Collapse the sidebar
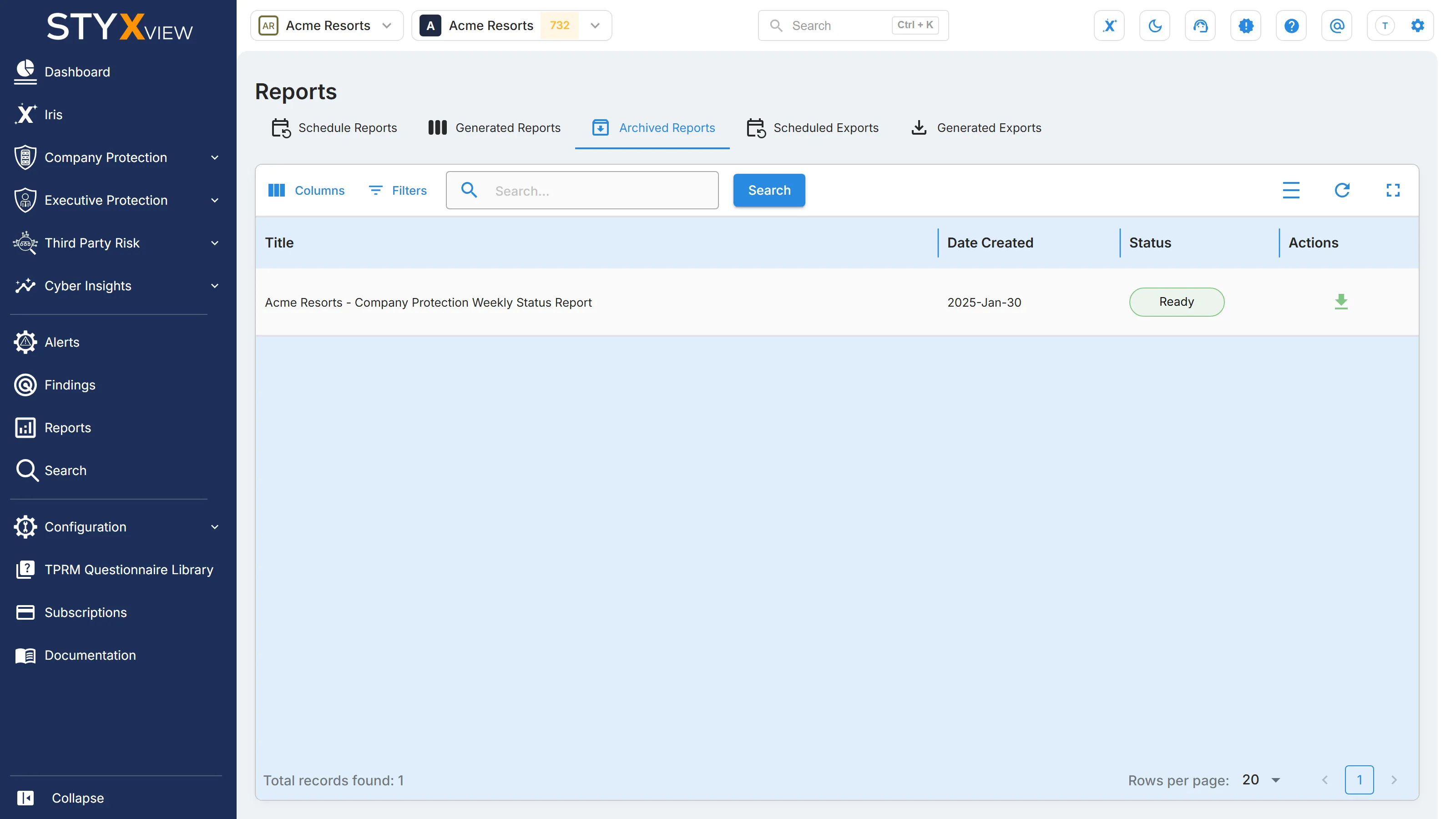Screen dimensions: 1456x819 pyautogui.click(x=61, y=798)
